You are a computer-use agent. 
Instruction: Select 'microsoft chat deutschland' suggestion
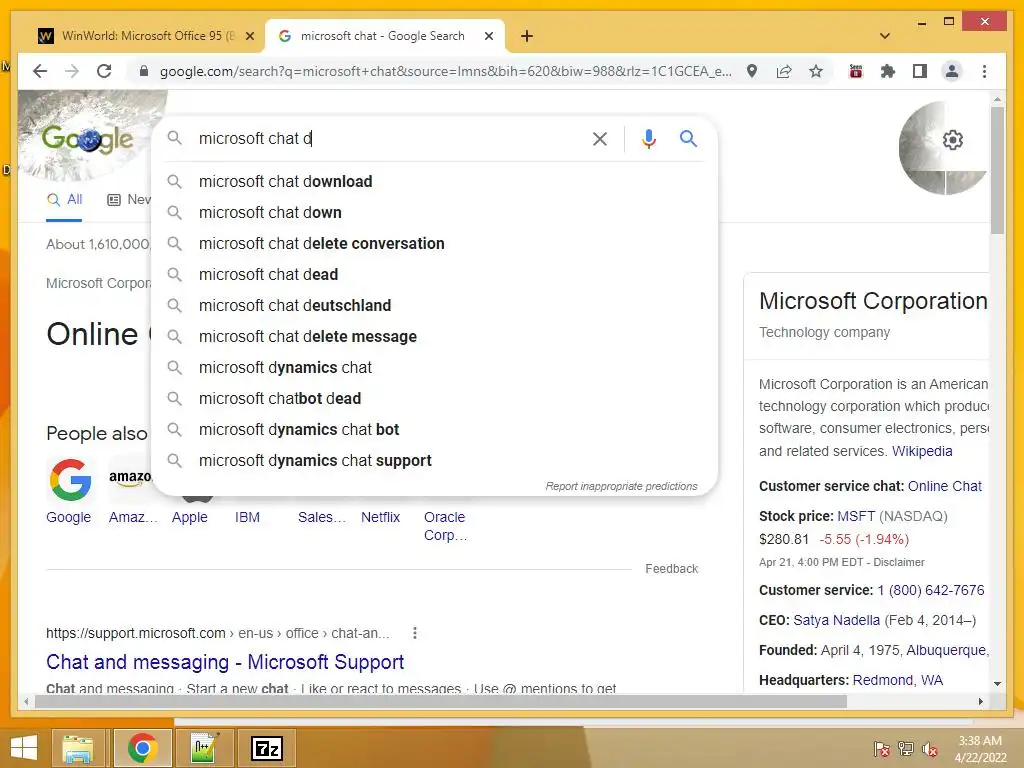(434, 306)
